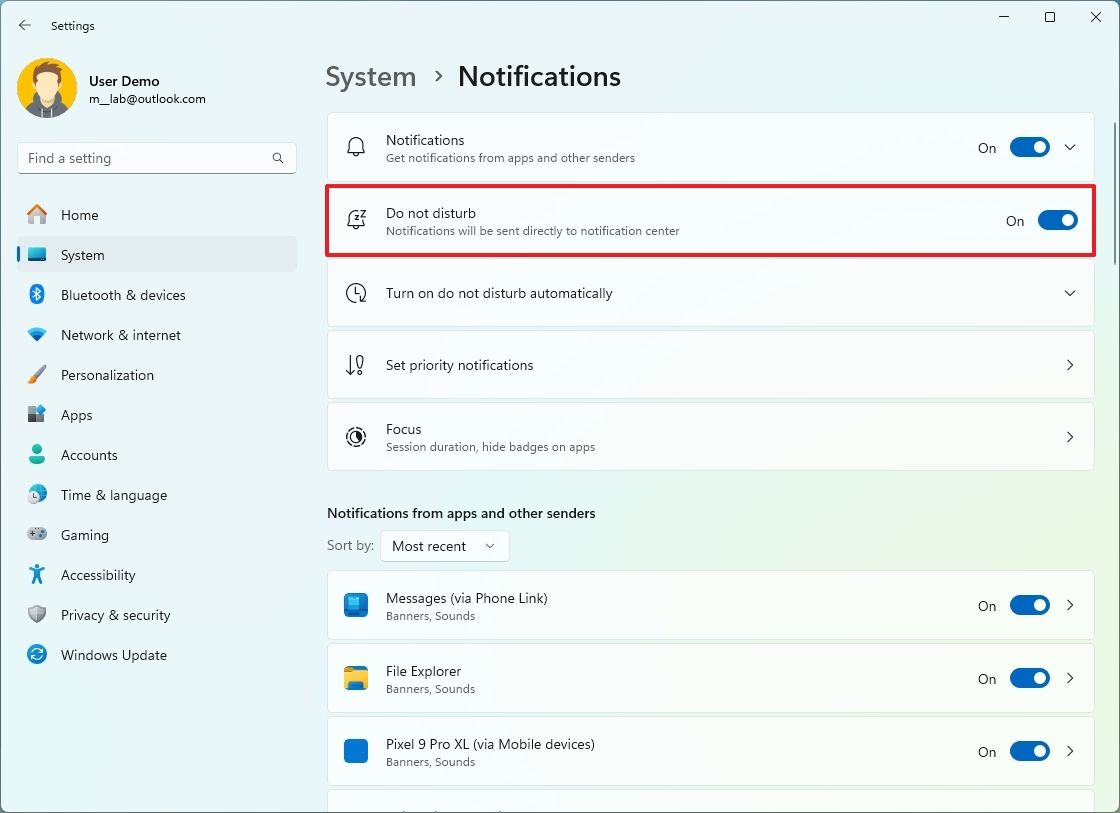Click the Find a setting search box

coord(156,158)
